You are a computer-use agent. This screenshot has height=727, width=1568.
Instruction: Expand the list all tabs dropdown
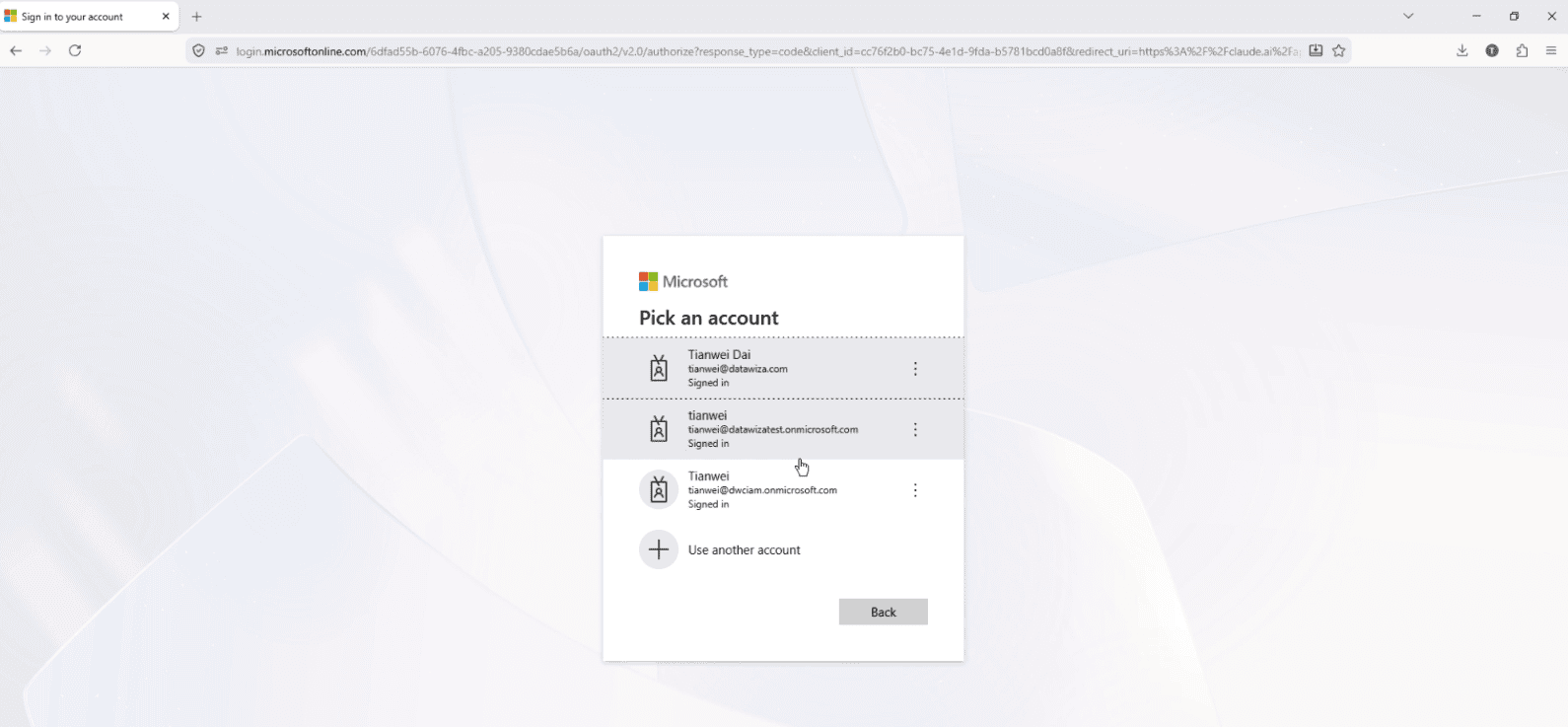point(1408,16)
